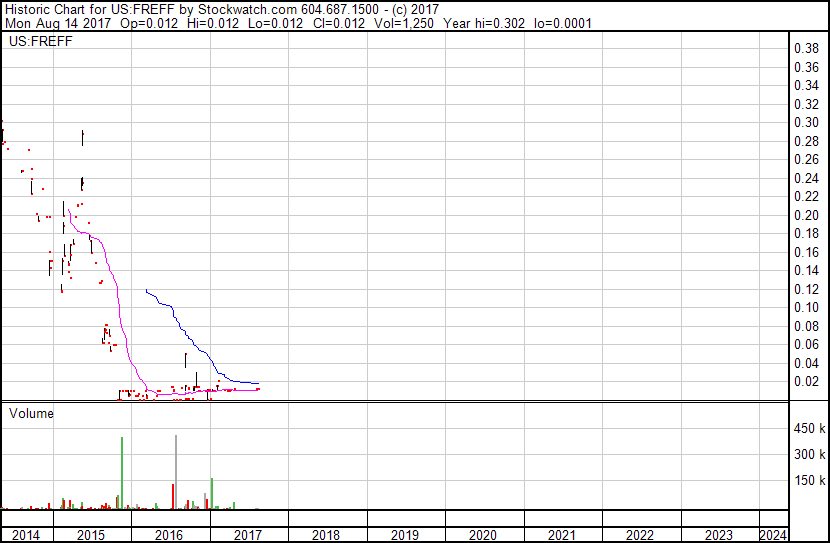Screen dimensions: 830x543
Task: Click the 604.687.1500 phone number in header
Action: pyautogui.click(x=340, y=10)
